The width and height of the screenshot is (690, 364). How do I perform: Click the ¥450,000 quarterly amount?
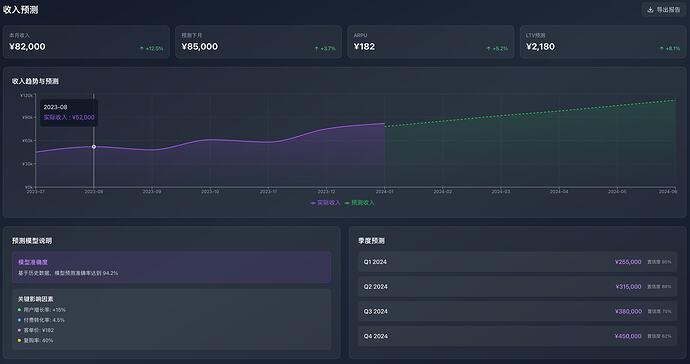click(628, 336)
